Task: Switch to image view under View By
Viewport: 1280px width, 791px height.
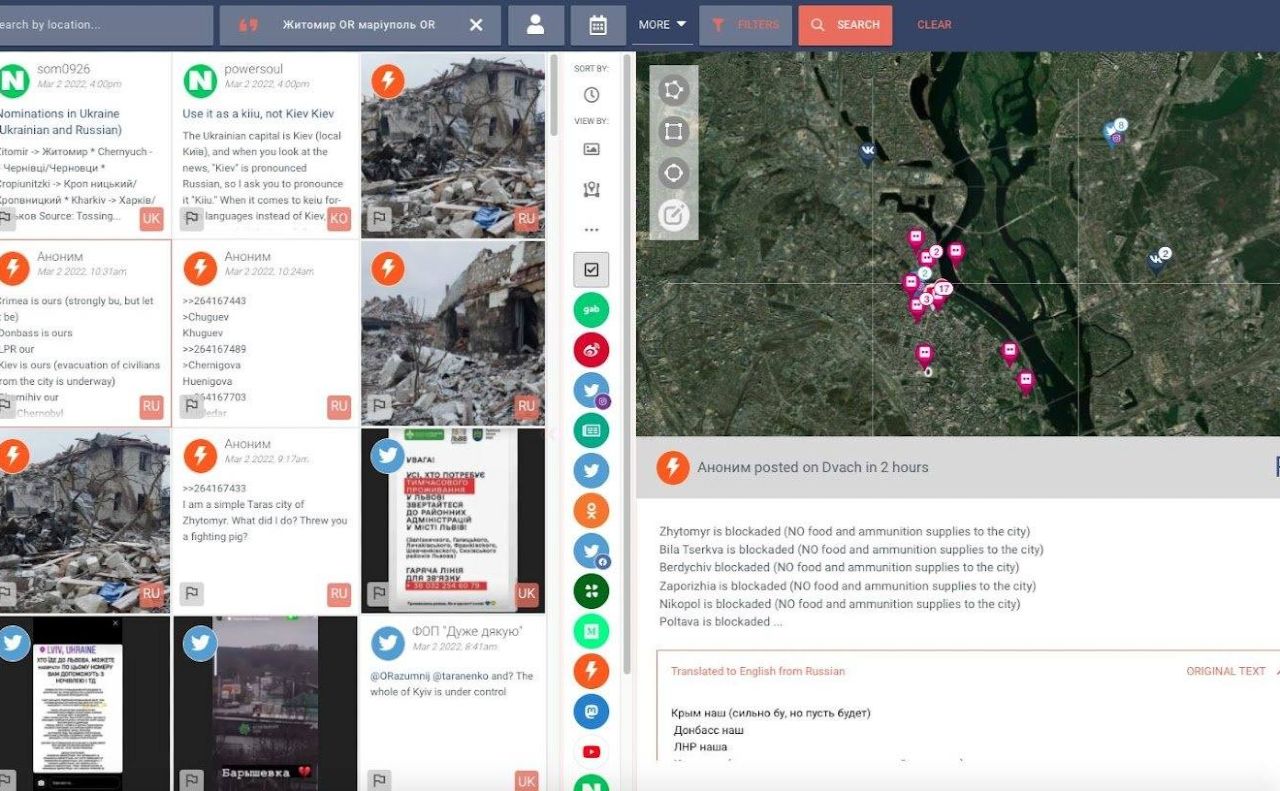Action: click(591, 149)
